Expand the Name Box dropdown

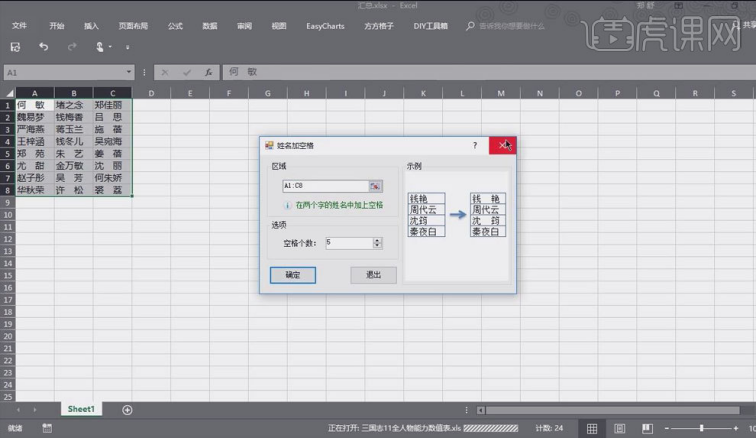[129, 72]
